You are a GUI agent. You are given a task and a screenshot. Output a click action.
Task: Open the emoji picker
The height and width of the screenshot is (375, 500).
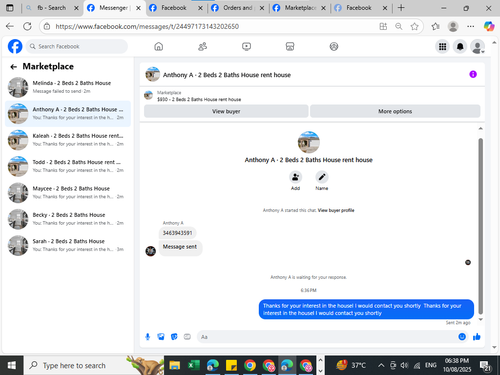click(462, 337)
